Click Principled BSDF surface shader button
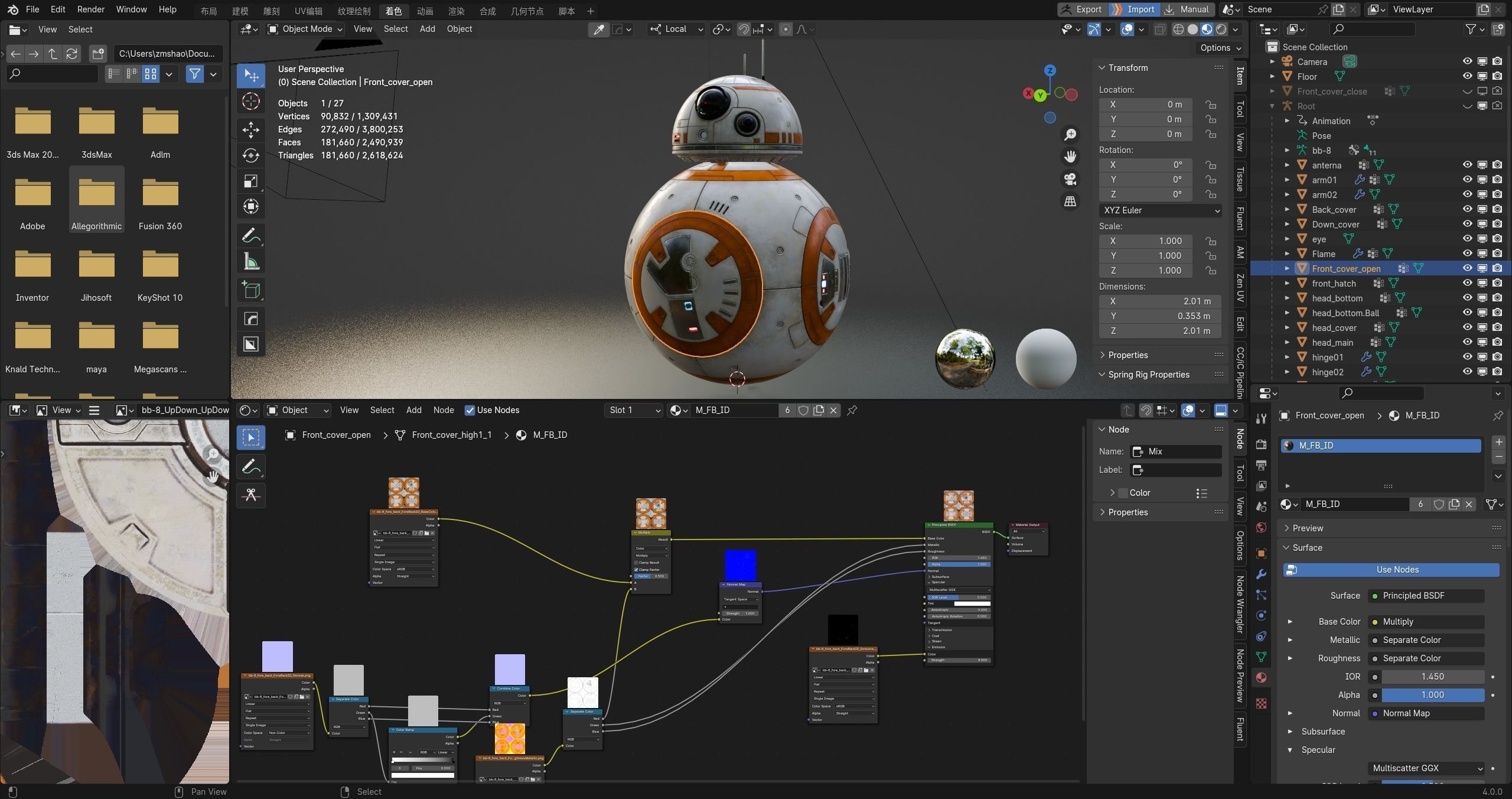 1426,596
